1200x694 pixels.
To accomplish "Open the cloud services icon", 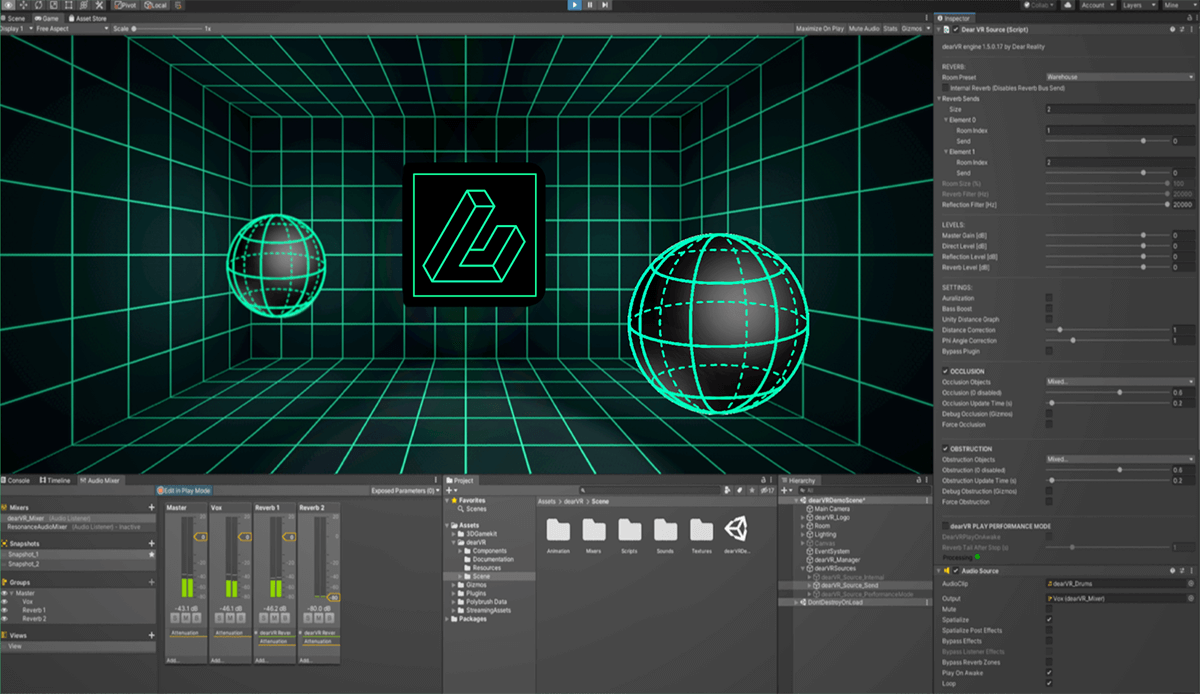I will (1069, 5).
